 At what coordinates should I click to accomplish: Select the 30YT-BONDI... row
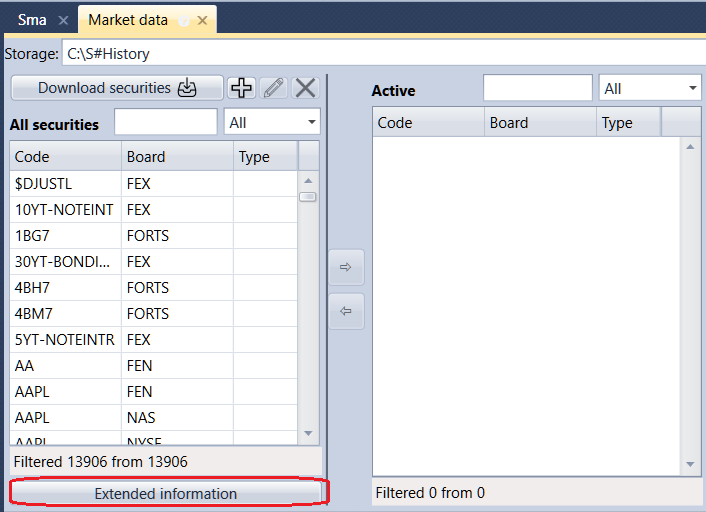tap(154, 262)
